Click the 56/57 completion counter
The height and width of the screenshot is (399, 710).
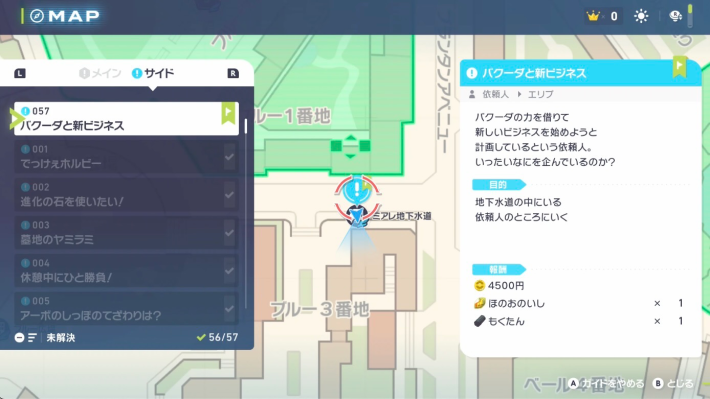pyautogui.click(x=218, y=337)
